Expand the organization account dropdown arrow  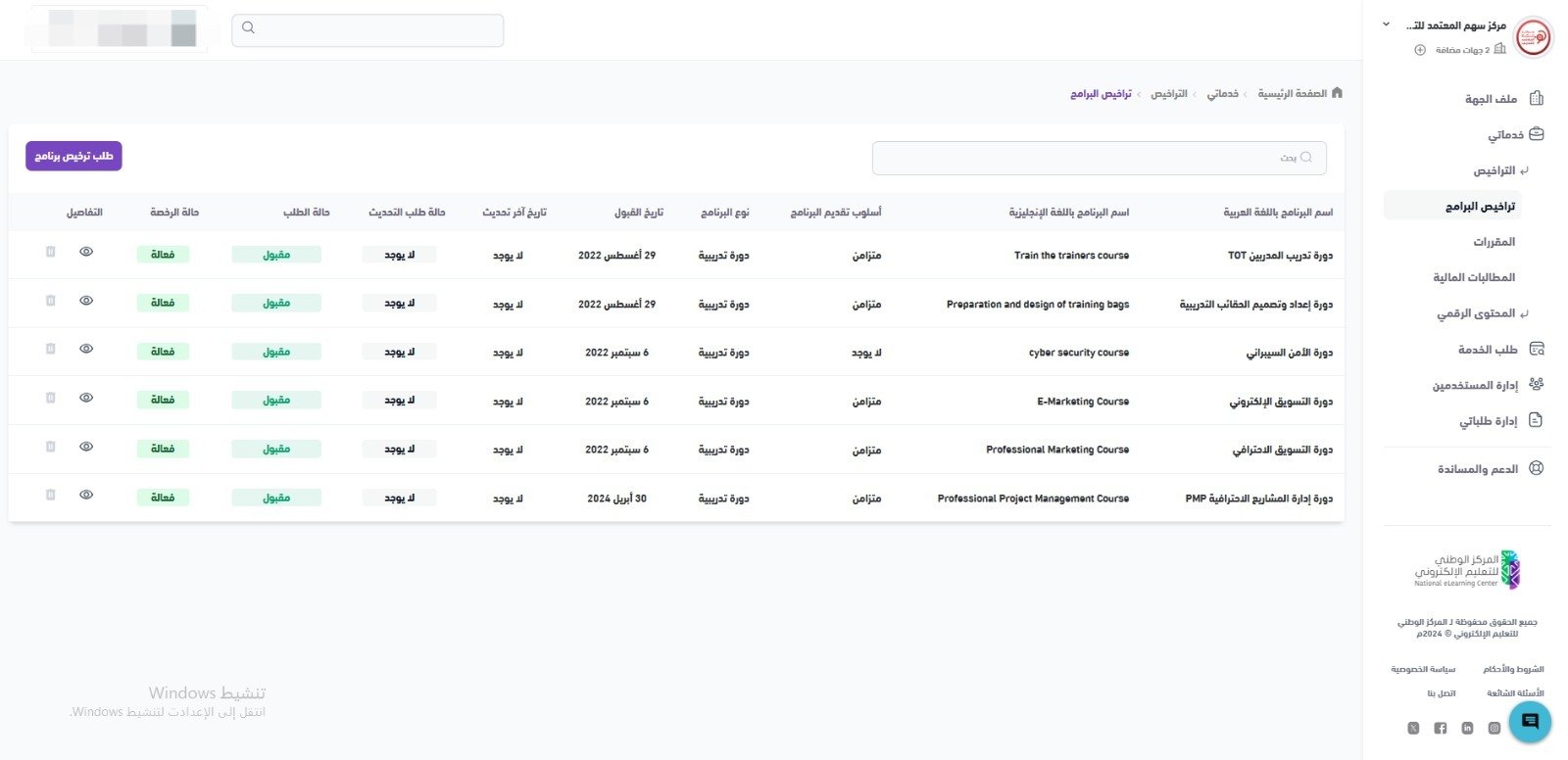[x=1386, y=24]
